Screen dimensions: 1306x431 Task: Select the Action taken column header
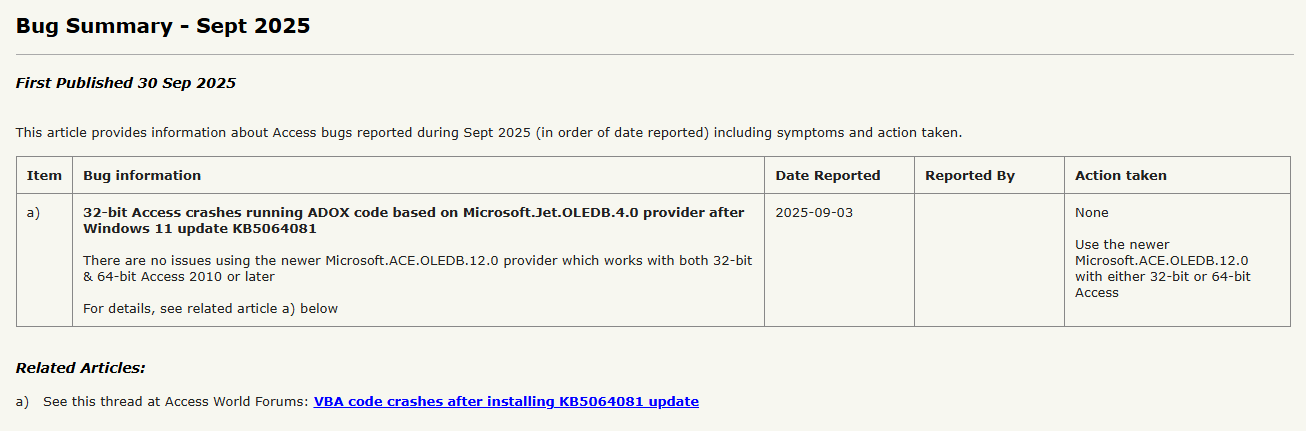pyautogui.click(x=1121, y=175)
